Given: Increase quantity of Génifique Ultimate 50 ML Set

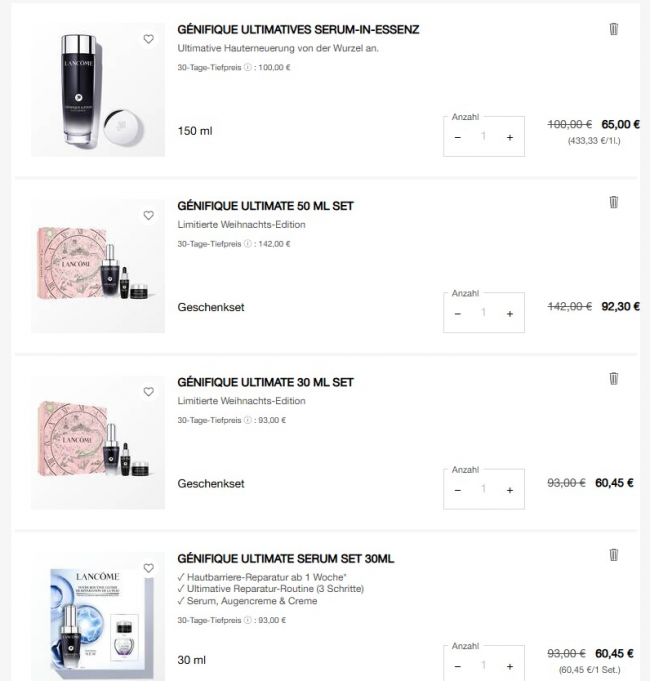Looking at the screenshot, I should 510,314.
